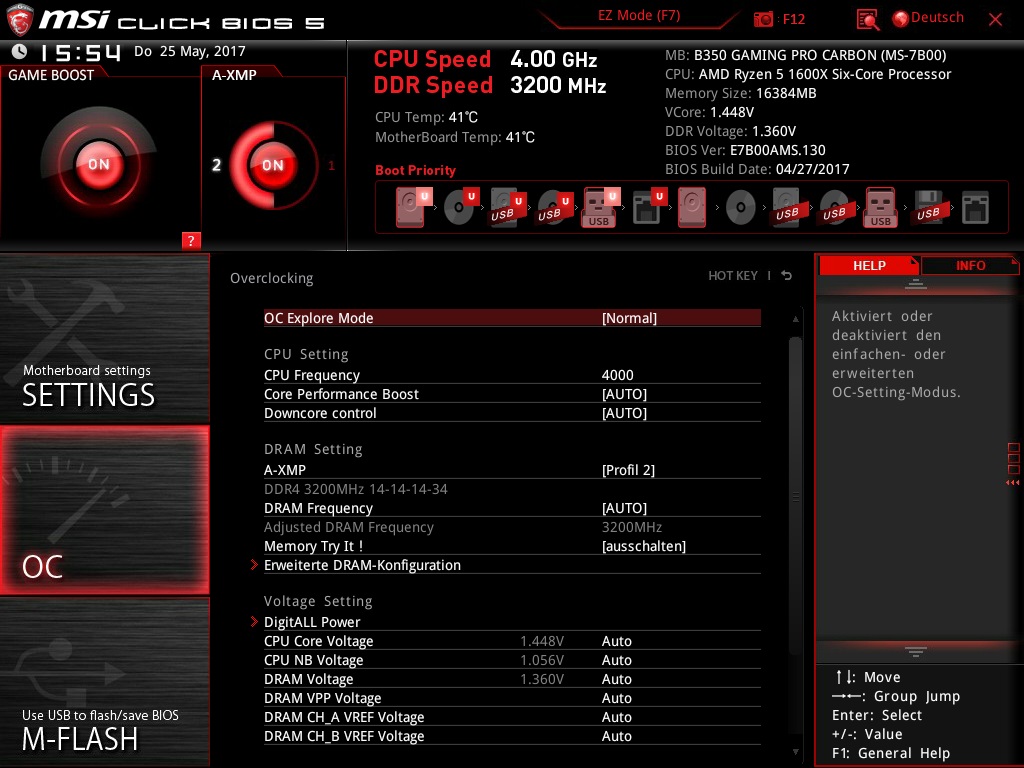Viewport: 1024px width, 768px height.
Task: Select the legacy network boot icon
Action: pos(976,208)
